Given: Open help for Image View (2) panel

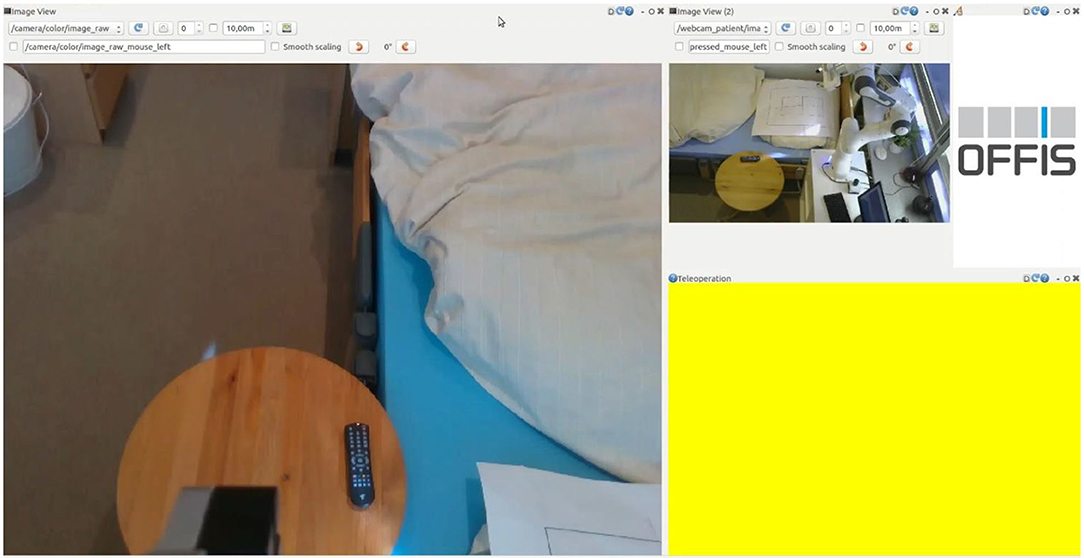Looking at the screenshot, I should [x=914, y=11].
